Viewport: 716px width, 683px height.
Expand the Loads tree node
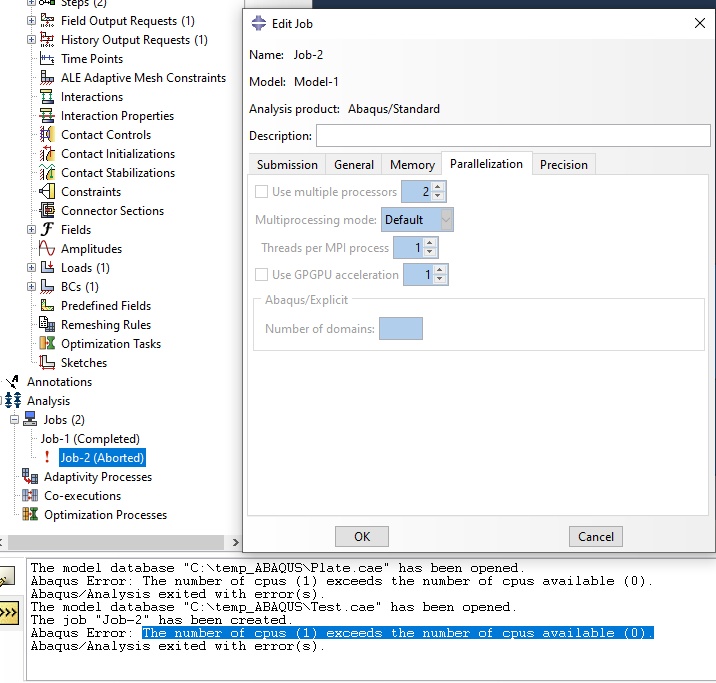(x=31, y=268)
